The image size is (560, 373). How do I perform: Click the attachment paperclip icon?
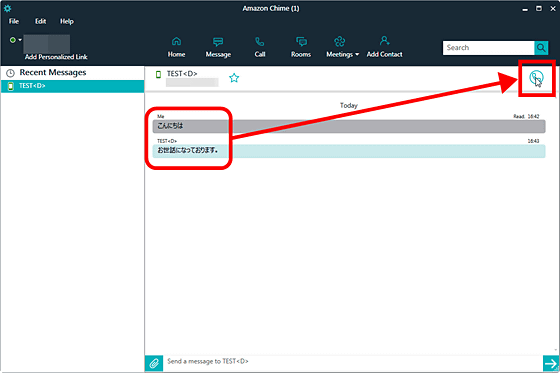pos(154,364)
